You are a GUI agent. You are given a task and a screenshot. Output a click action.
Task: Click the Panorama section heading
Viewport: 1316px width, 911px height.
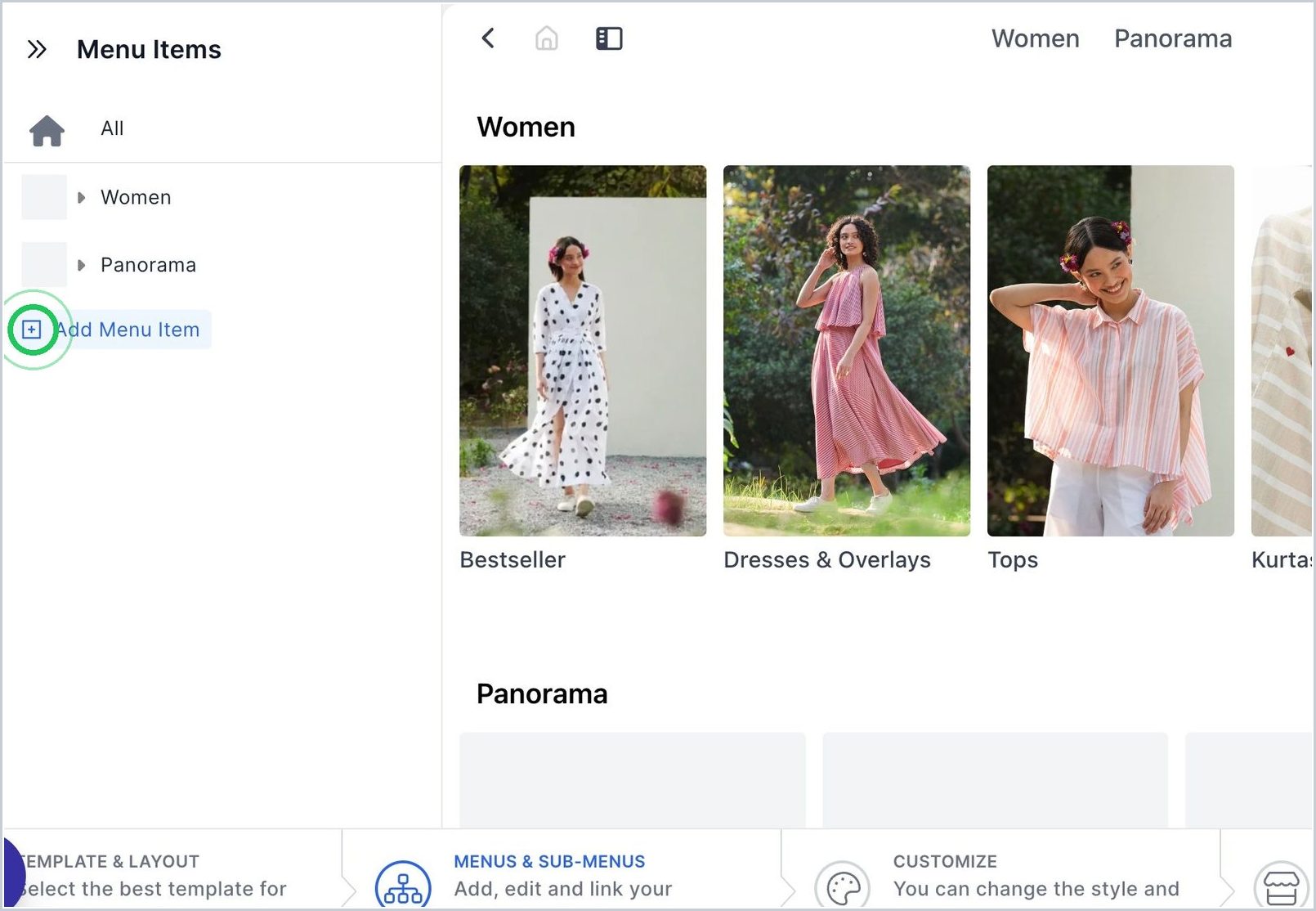point(542,694)
